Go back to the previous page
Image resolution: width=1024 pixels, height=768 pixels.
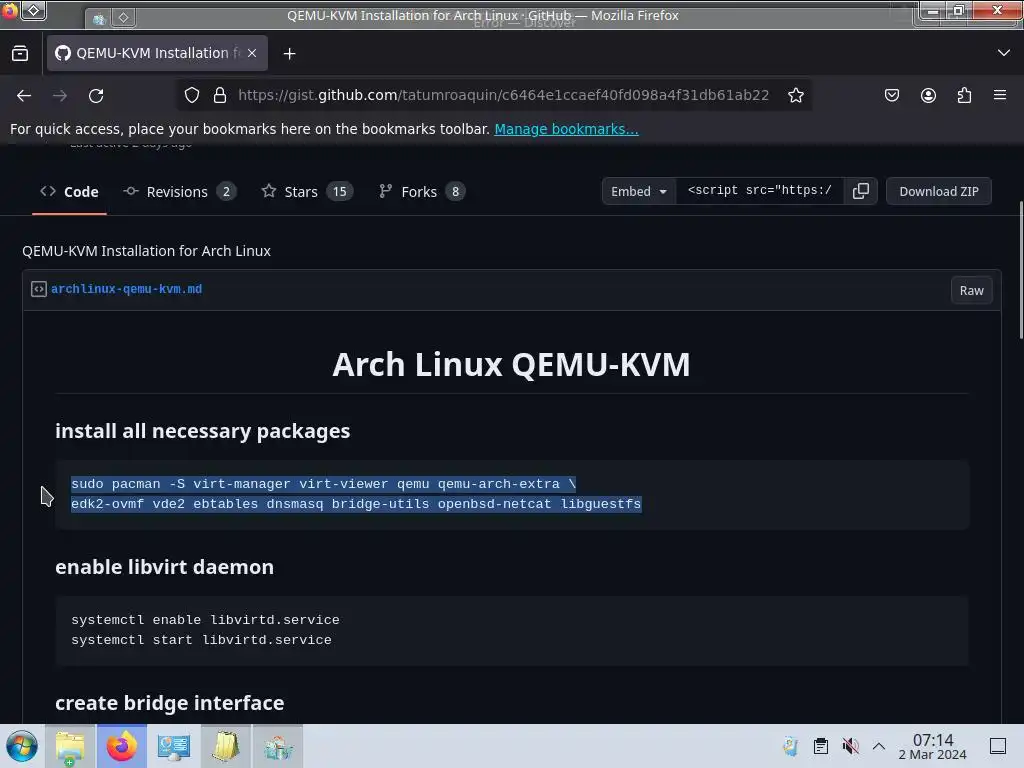[24, 95]
